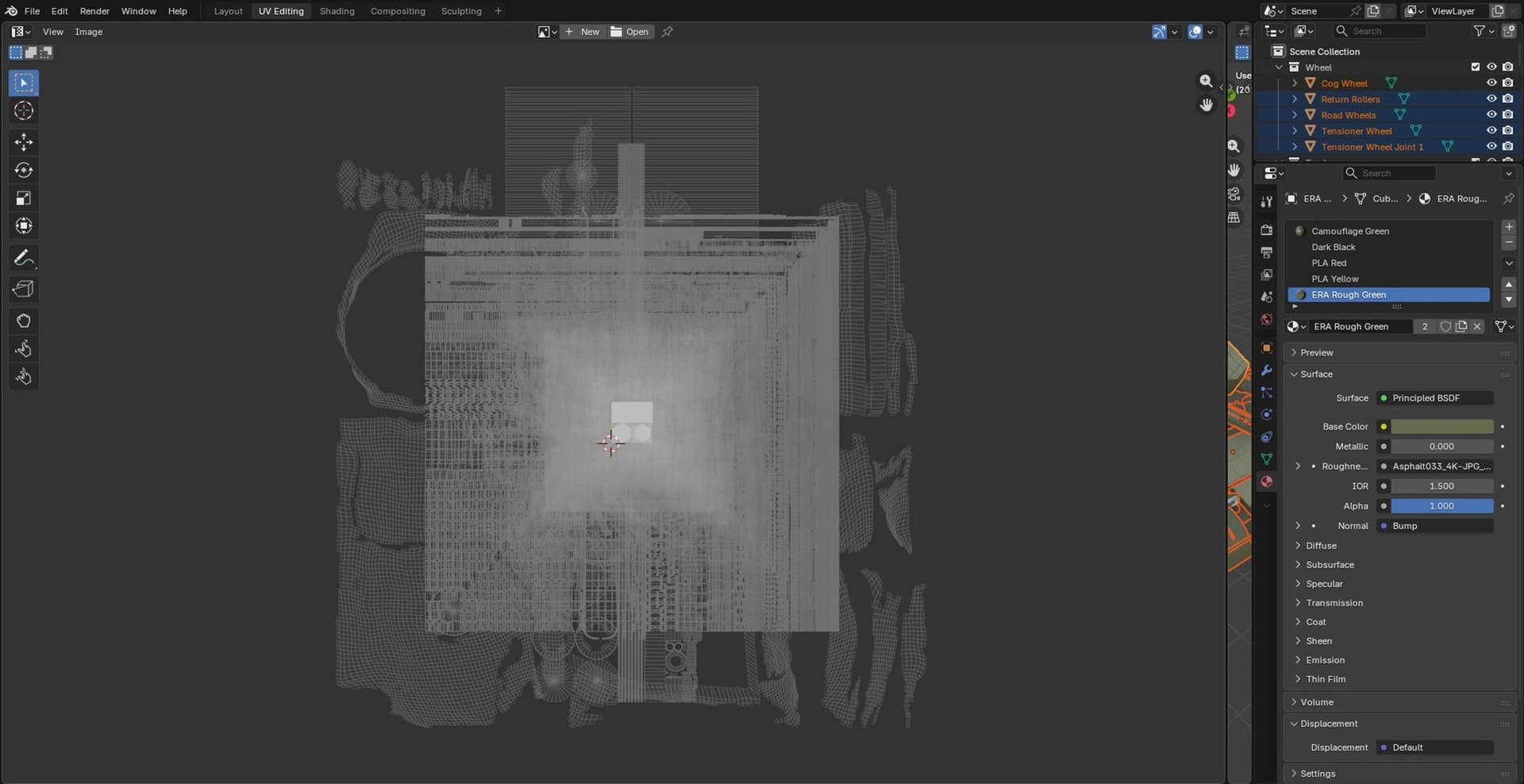Toggle Road Wheels viewport visibility
The height and width of the screenshot is (784, 1524).
1491,115
